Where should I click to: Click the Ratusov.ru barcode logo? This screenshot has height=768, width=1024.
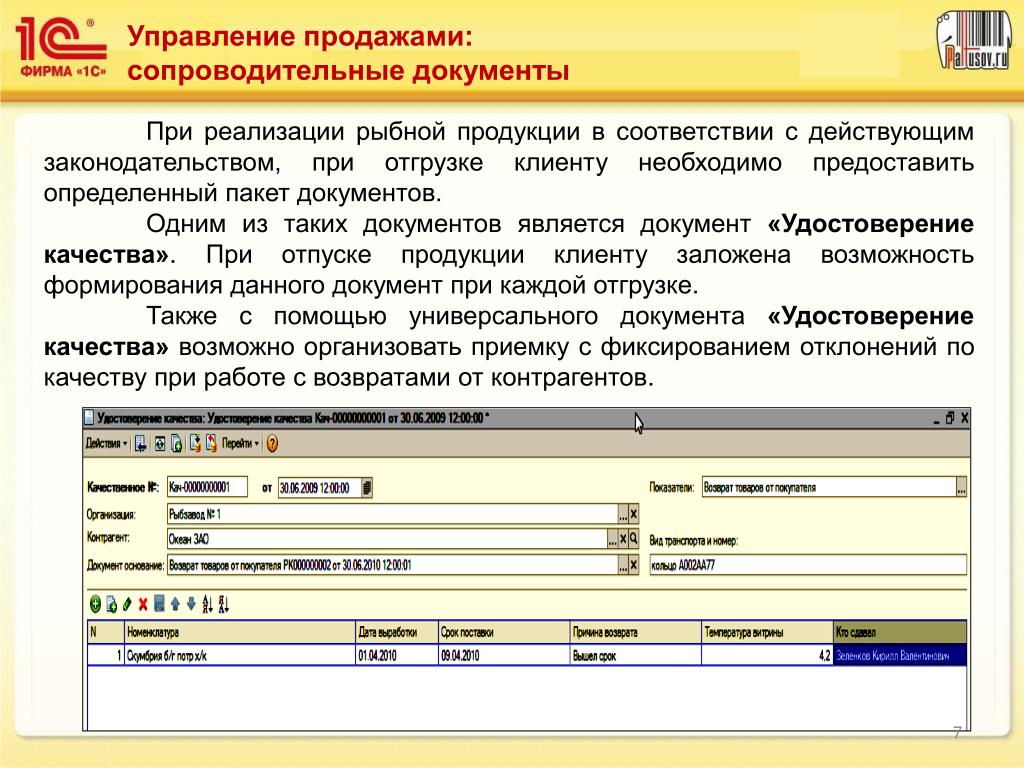972,39
